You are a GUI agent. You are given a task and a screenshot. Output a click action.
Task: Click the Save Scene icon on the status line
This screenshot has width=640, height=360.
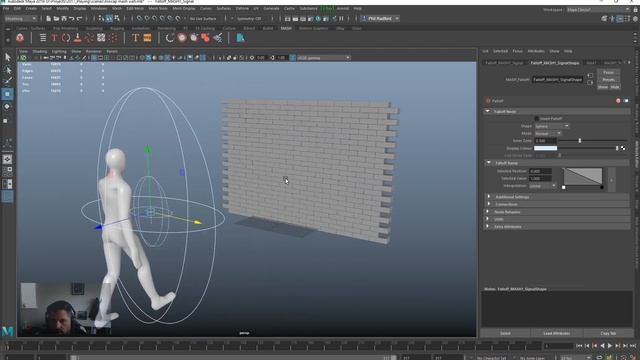coord(64,18)
